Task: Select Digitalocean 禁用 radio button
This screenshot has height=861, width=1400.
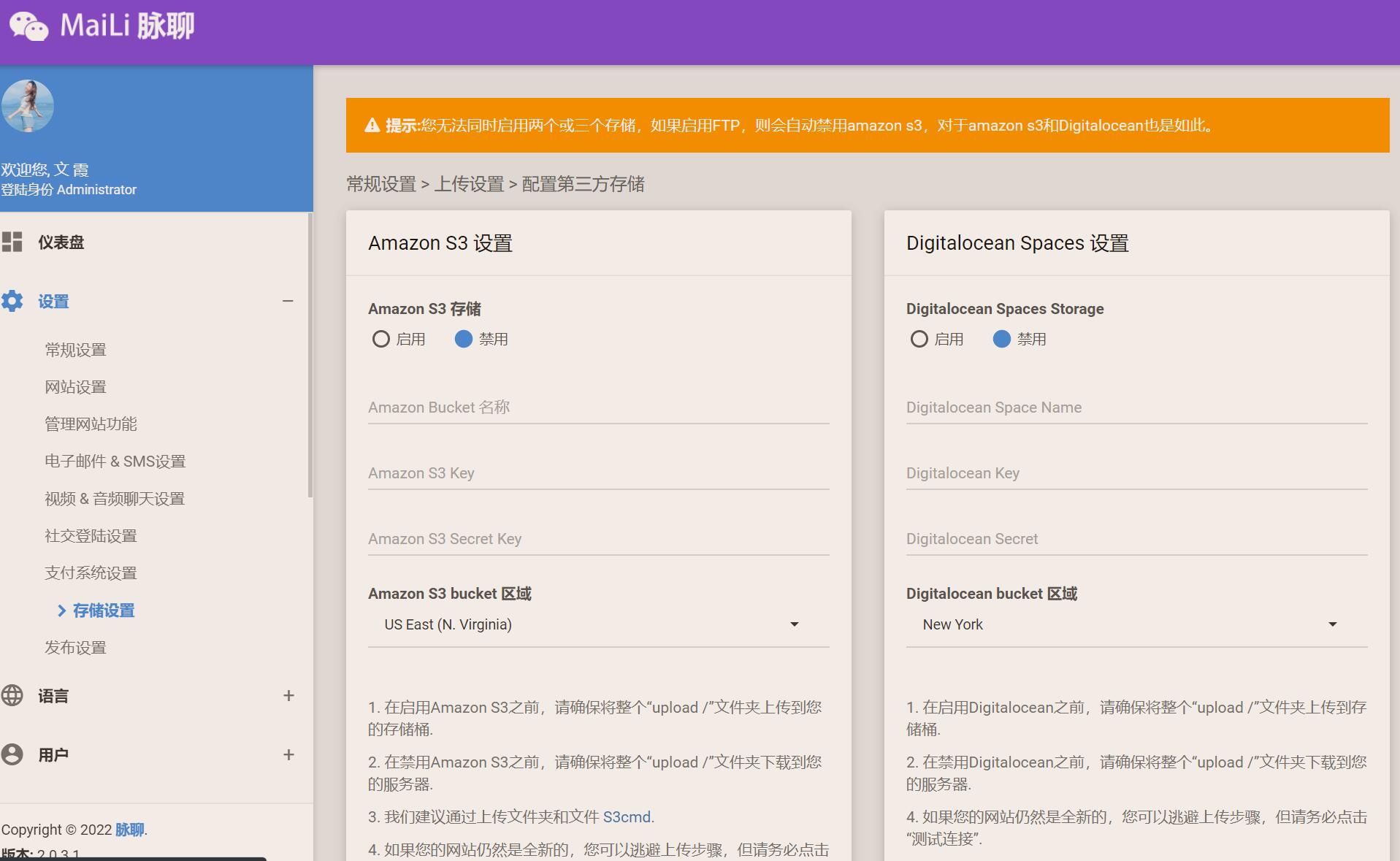Action: [x=1002, y=339]
